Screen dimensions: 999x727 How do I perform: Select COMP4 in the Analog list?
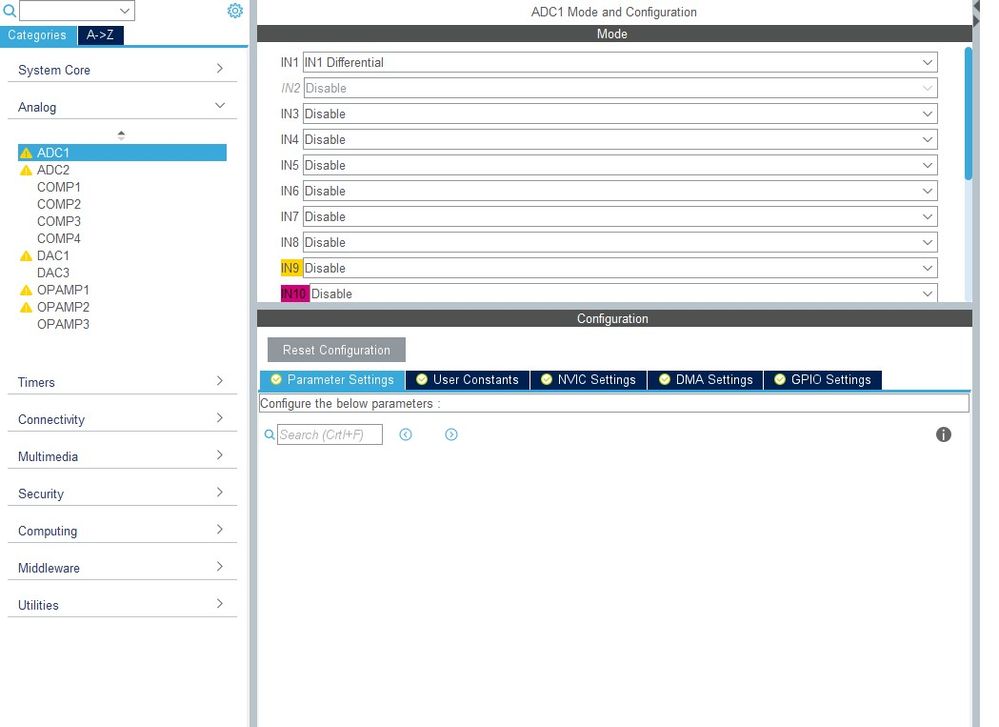[59, 238]
